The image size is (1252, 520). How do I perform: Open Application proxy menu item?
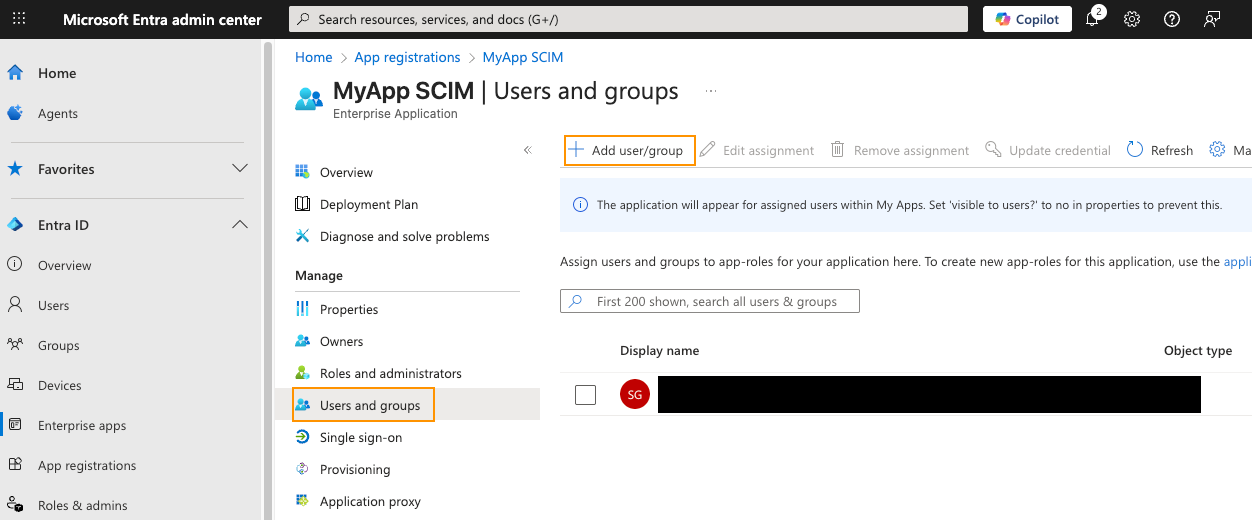point(370,501)
